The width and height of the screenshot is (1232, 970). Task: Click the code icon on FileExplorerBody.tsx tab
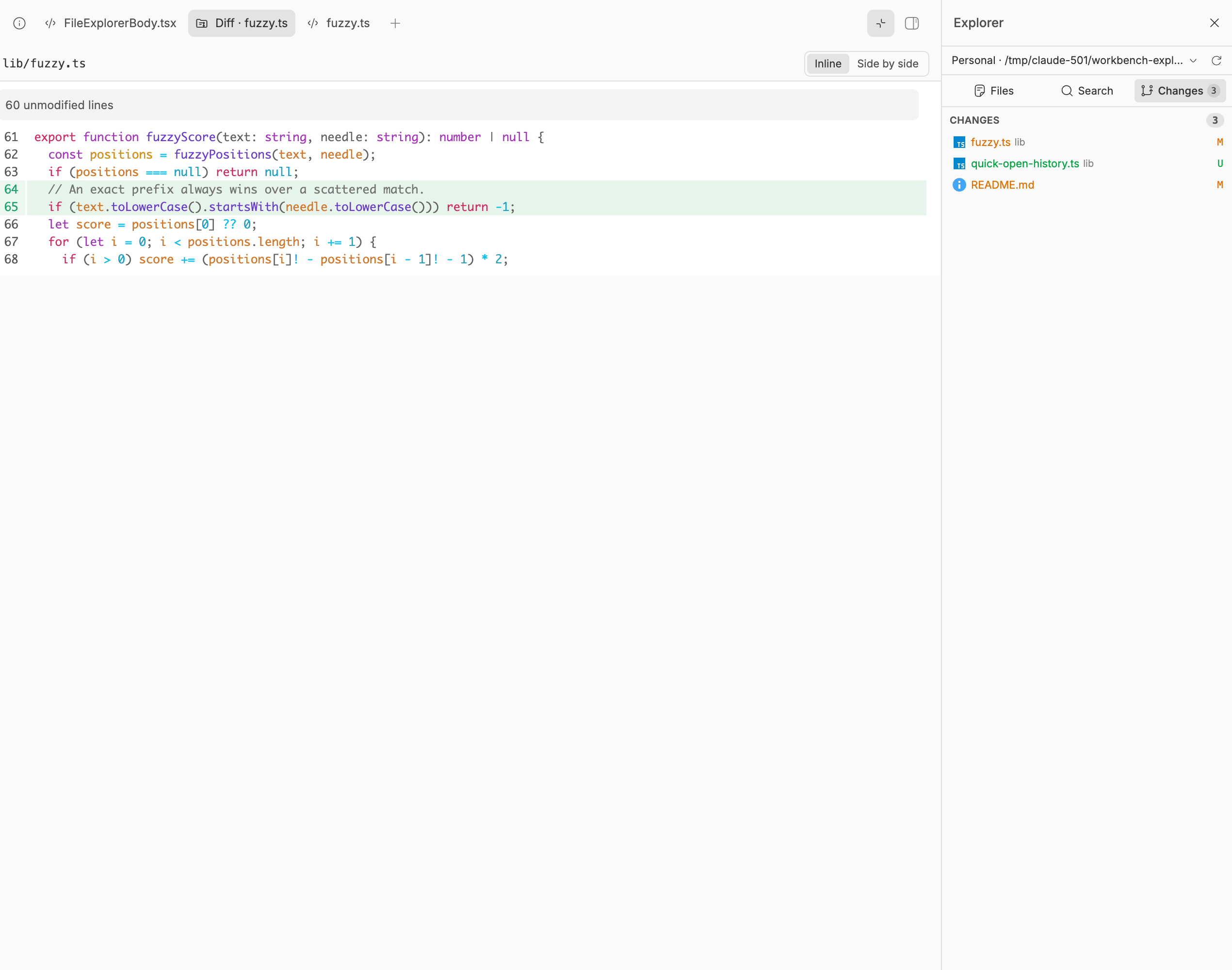point(50,23)
